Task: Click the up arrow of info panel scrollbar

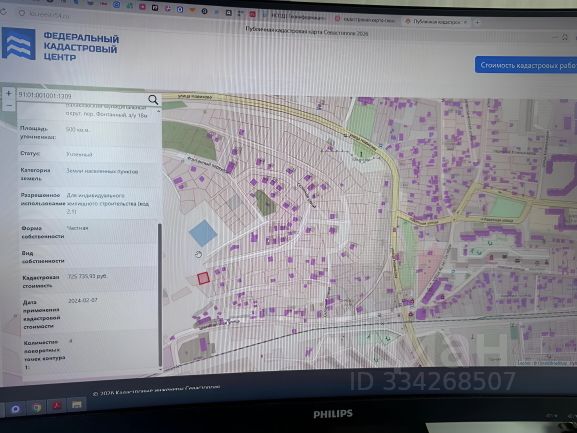Action: [x=159, y=111]
